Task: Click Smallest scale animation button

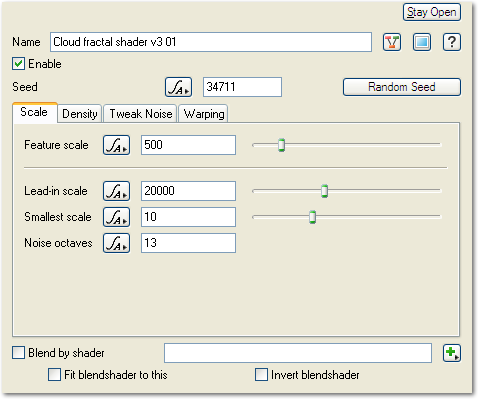Action: (116, 217)
